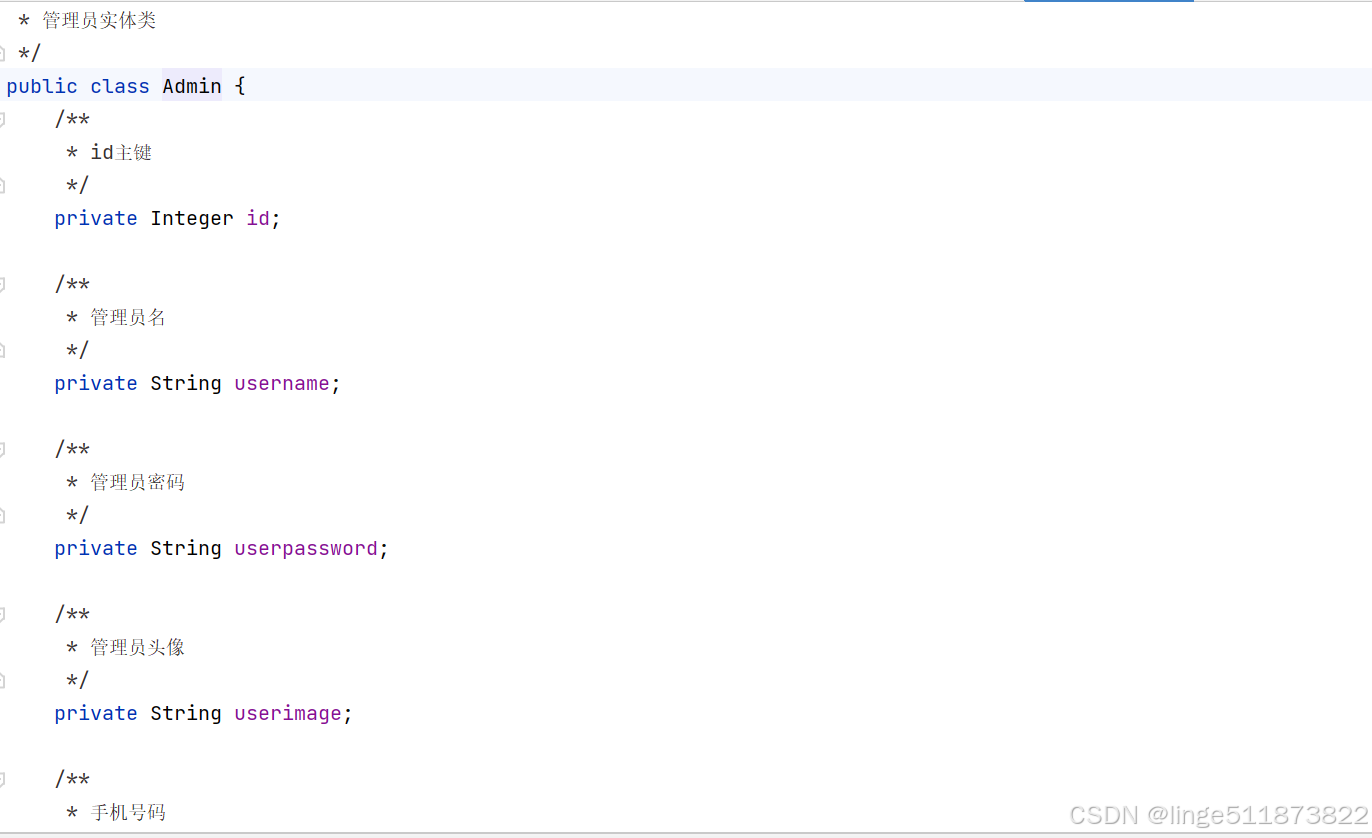Click the comment text 管理员实体类
Screen dimensions: 1372x838
(99, 20)
